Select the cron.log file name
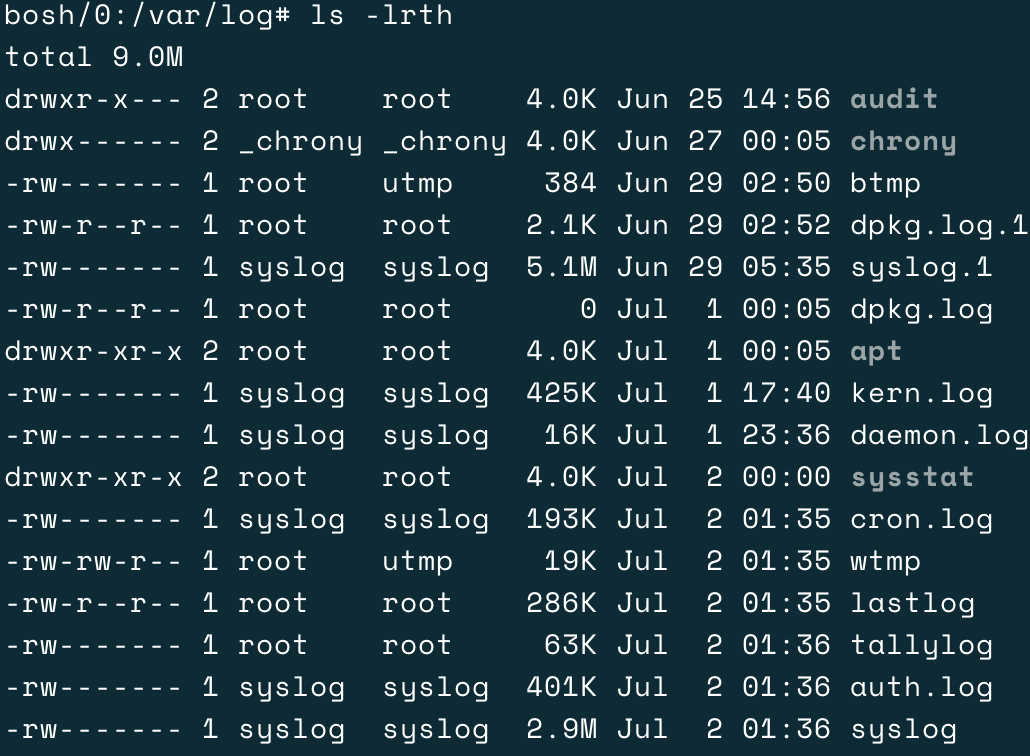The width and height of the screenshot is (1030, 756). (921, 519)
